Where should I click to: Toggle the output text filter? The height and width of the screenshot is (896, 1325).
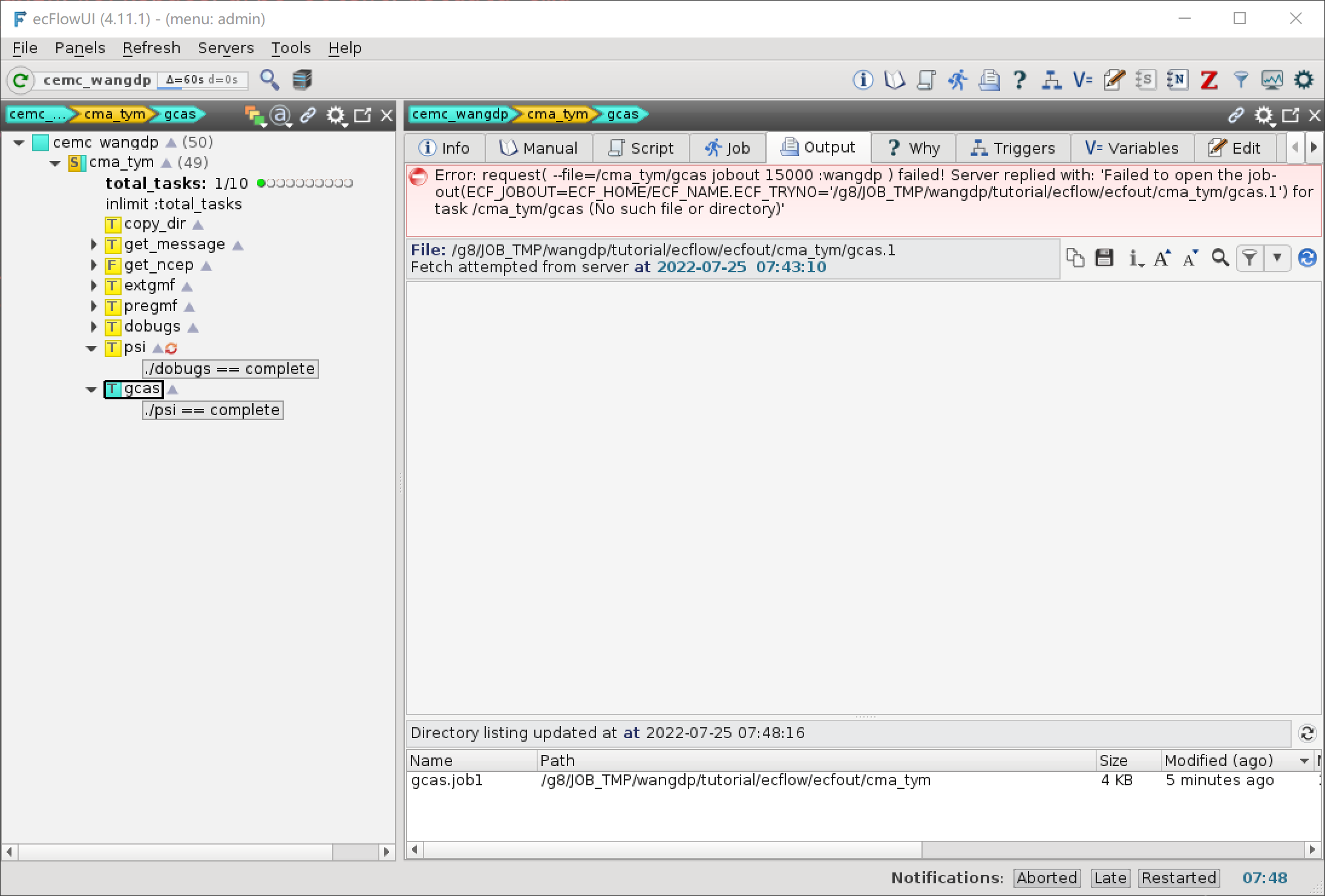[1250, 258]
